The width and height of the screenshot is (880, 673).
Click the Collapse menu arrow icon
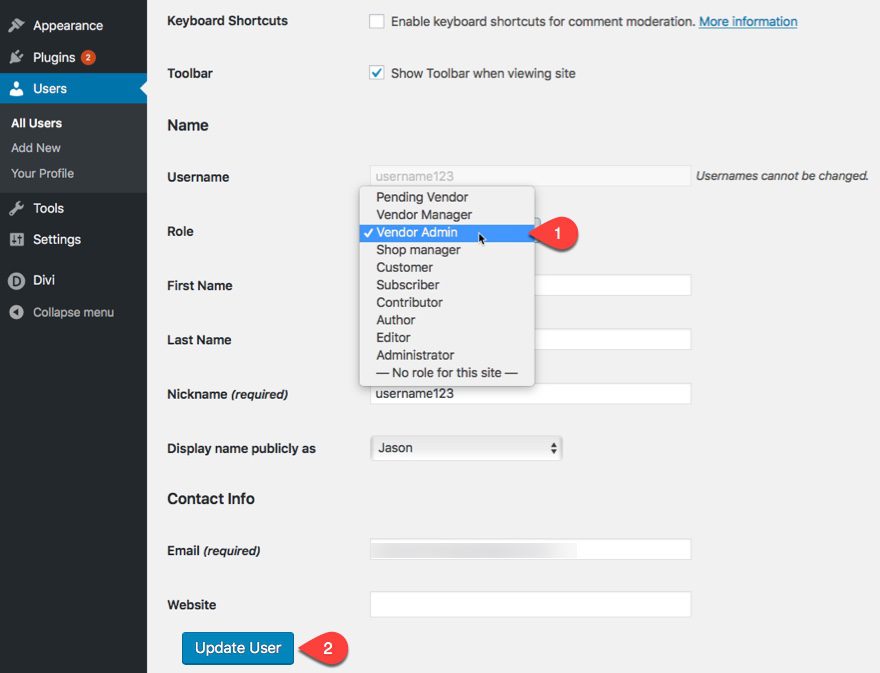17,312
